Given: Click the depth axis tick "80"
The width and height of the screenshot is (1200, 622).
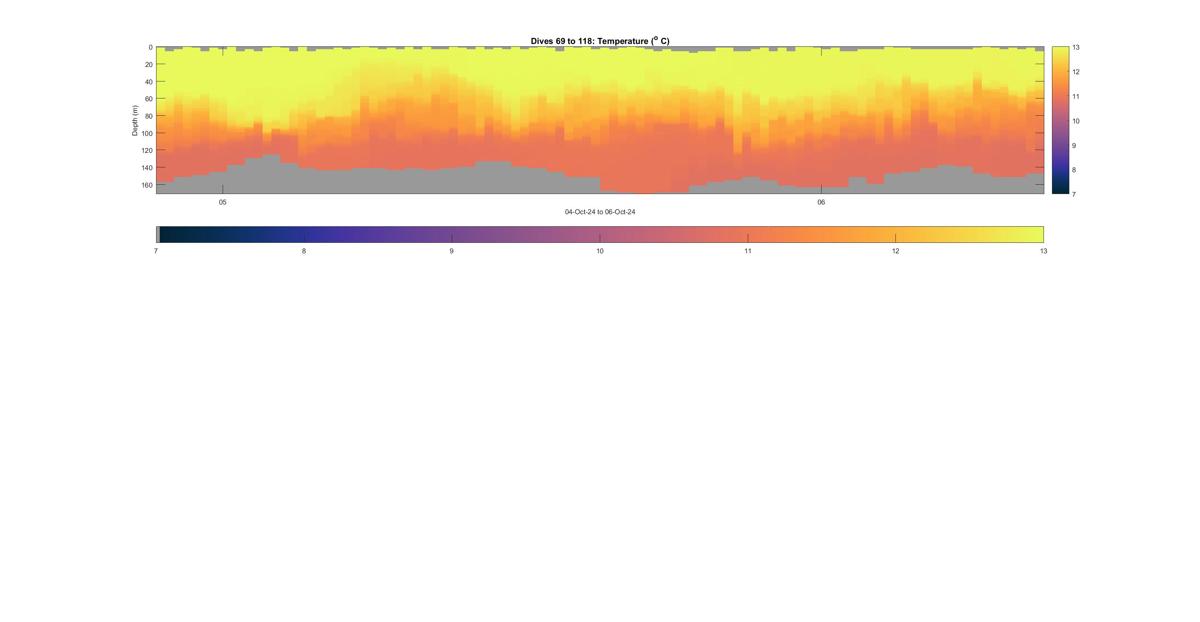Looking at the screenshot, I should (148, 116).
